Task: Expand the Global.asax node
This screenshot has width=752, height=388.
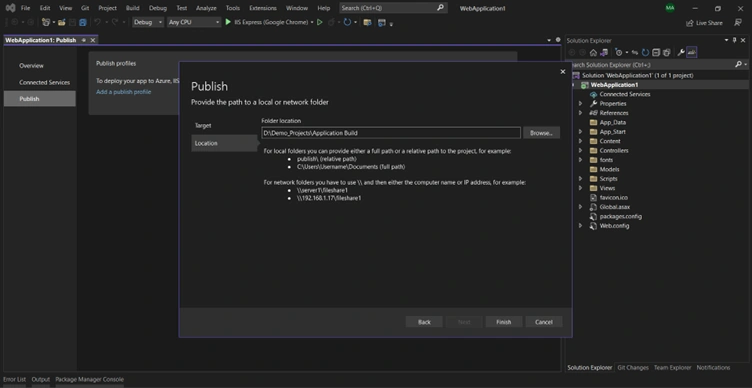Action: point(580,207)
